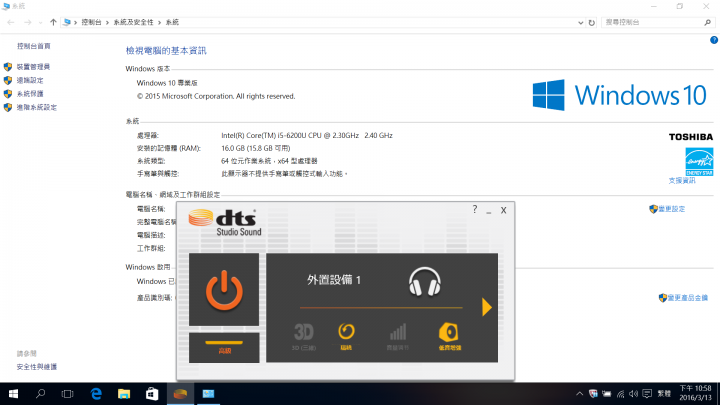Click the antivirus shield tray icon
The image size is (720, 405).
(593, 394)
